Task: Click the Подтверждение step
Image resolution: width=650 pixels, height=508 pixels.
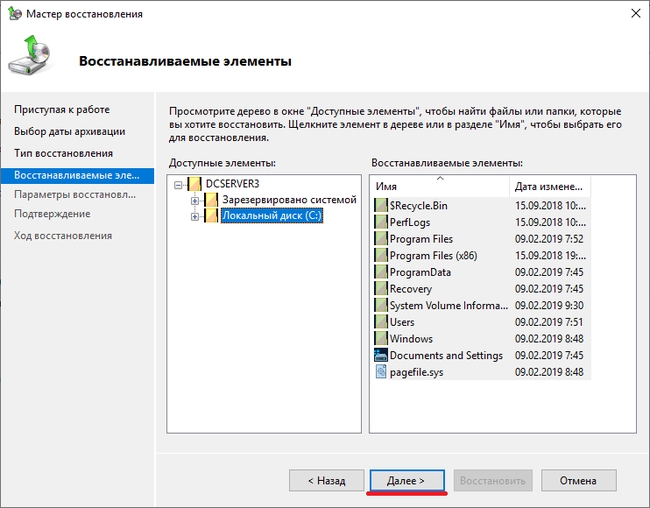Action: (52, 214)
